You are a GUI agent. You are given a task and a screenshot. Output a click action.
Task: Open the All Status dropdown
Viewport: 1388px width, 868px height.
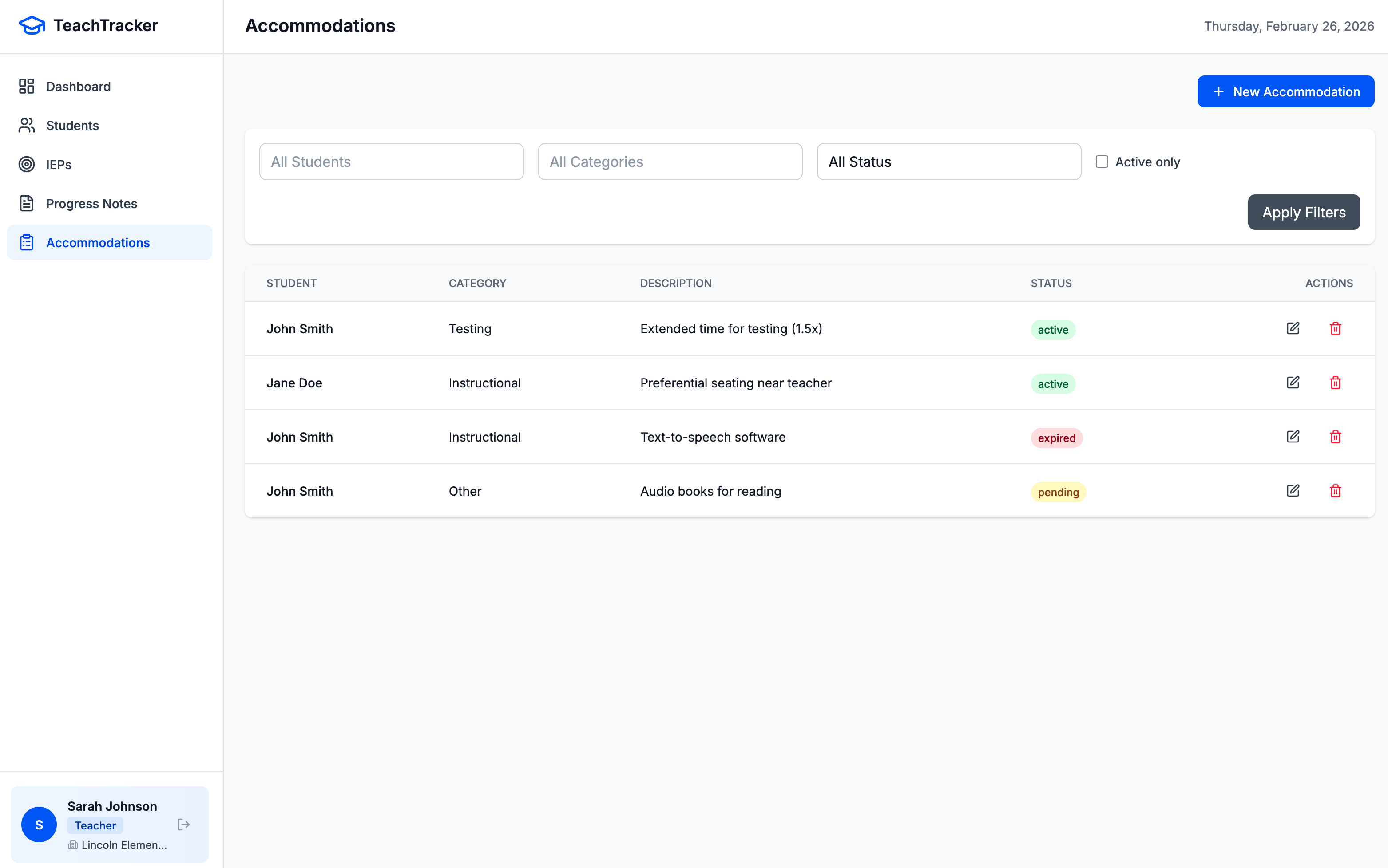coord(949,162)
